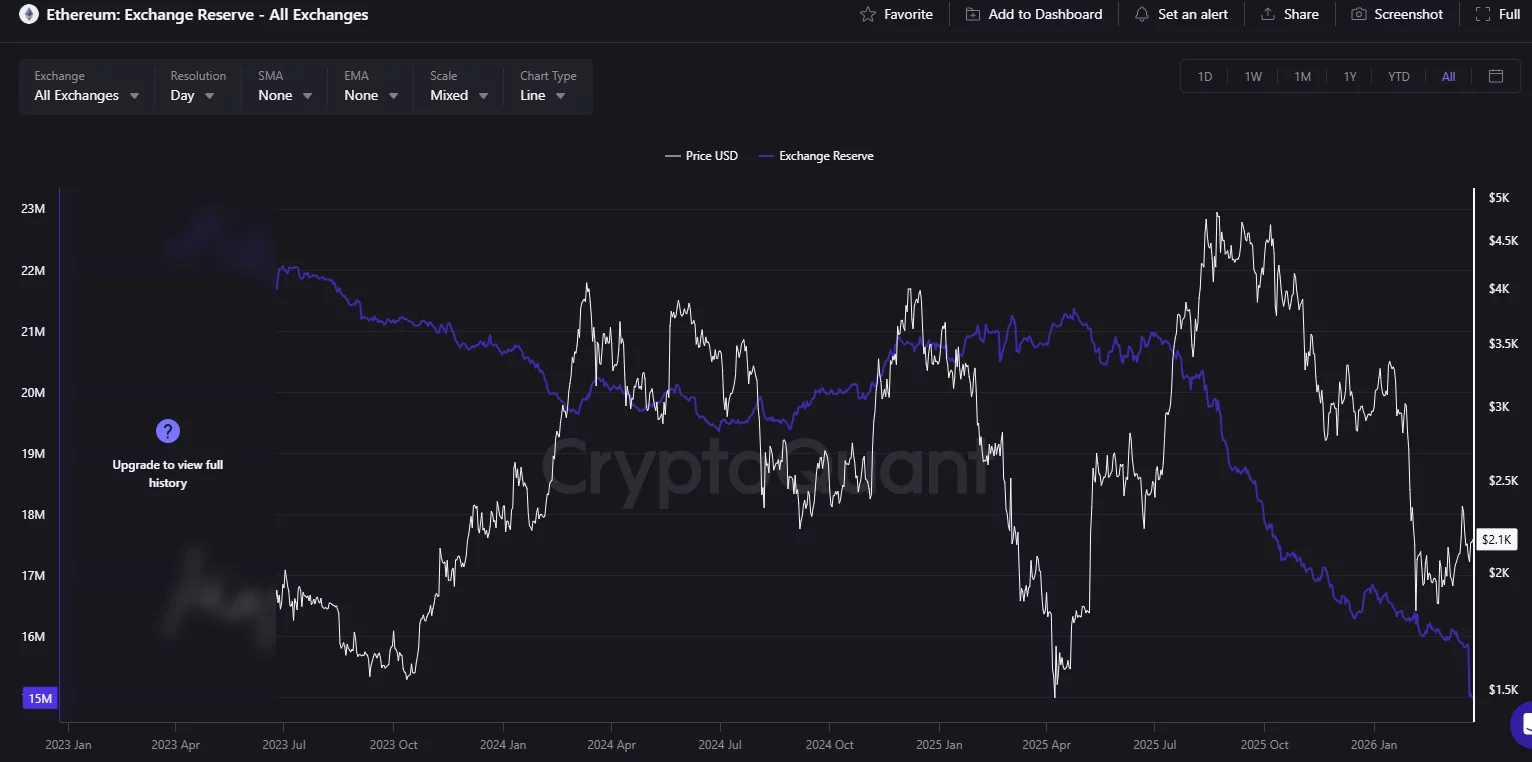Click the $2.1K price marker label
Screen dimensions: 1532x762
pyautogui.click(x=1496, y=539)
